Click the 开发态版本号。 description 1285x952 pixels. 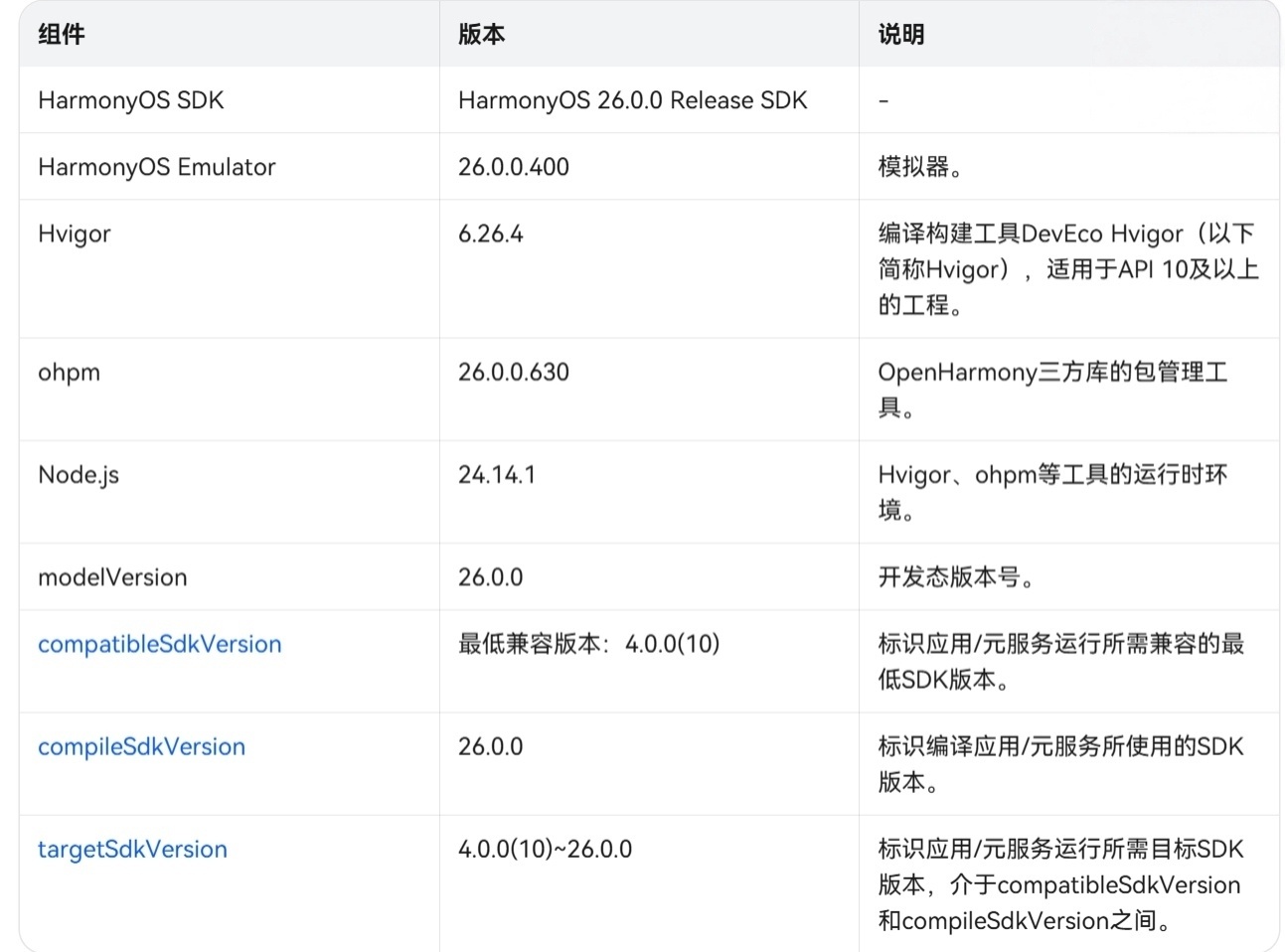coord(955,577)
